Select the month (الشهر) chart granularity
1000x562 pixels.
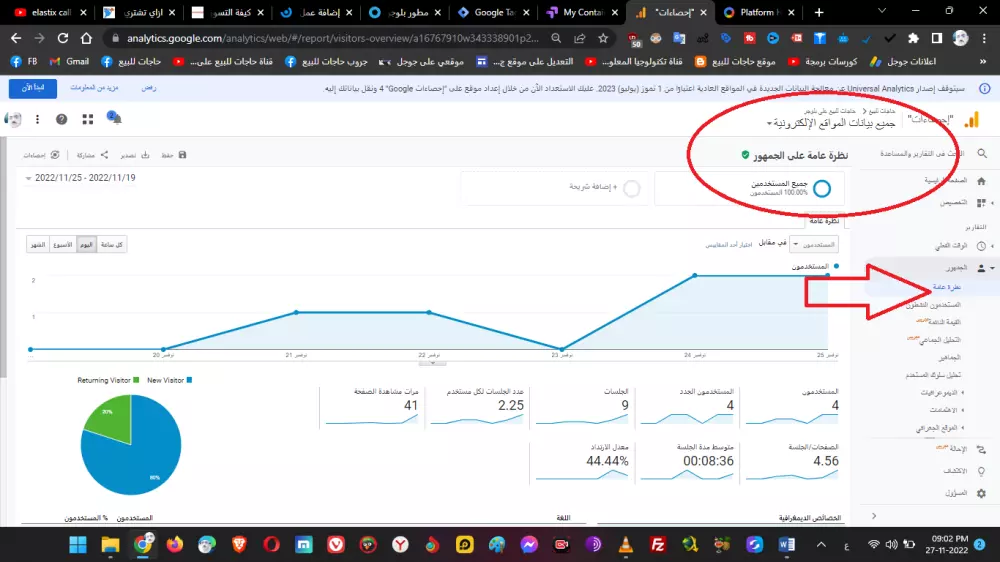pyautogui.click(x=38, y=244)
